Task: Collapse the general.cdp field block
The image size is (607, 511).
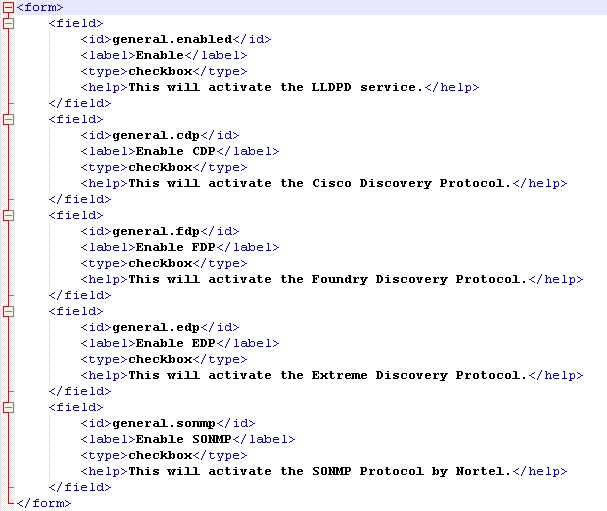Action: point(9,119)
